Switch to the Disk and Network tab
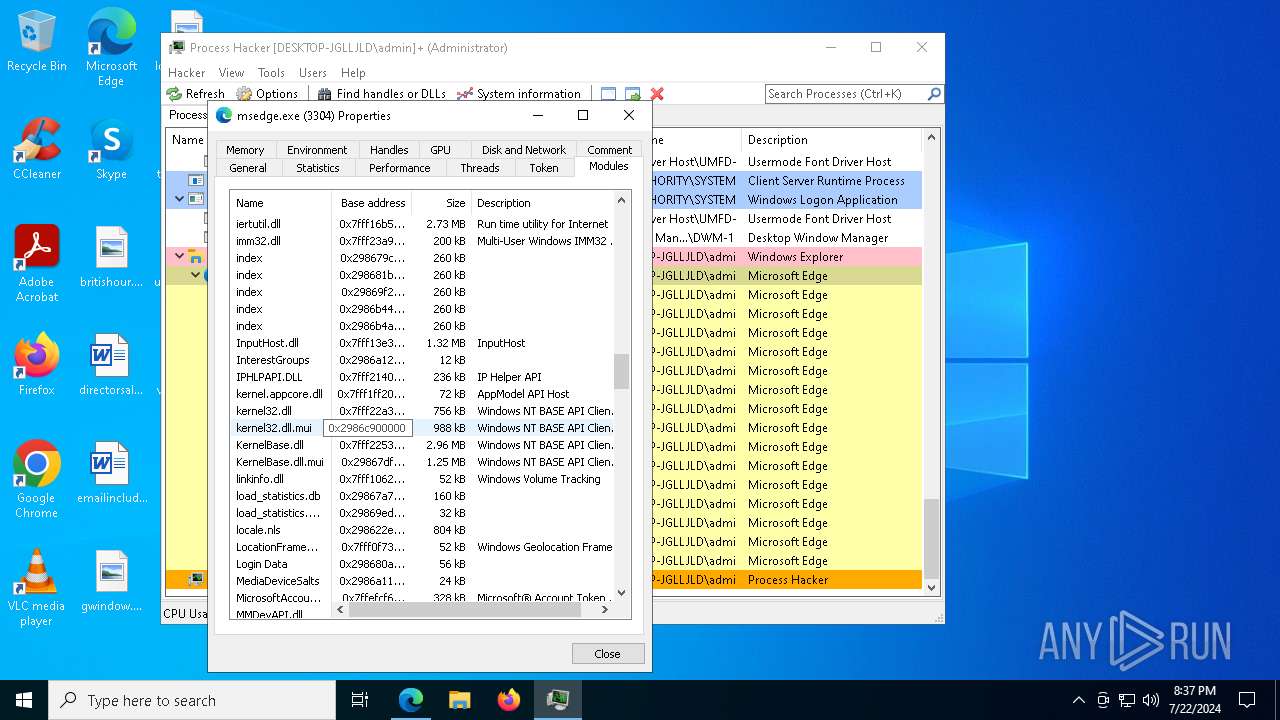 click(x=524, y=150)
